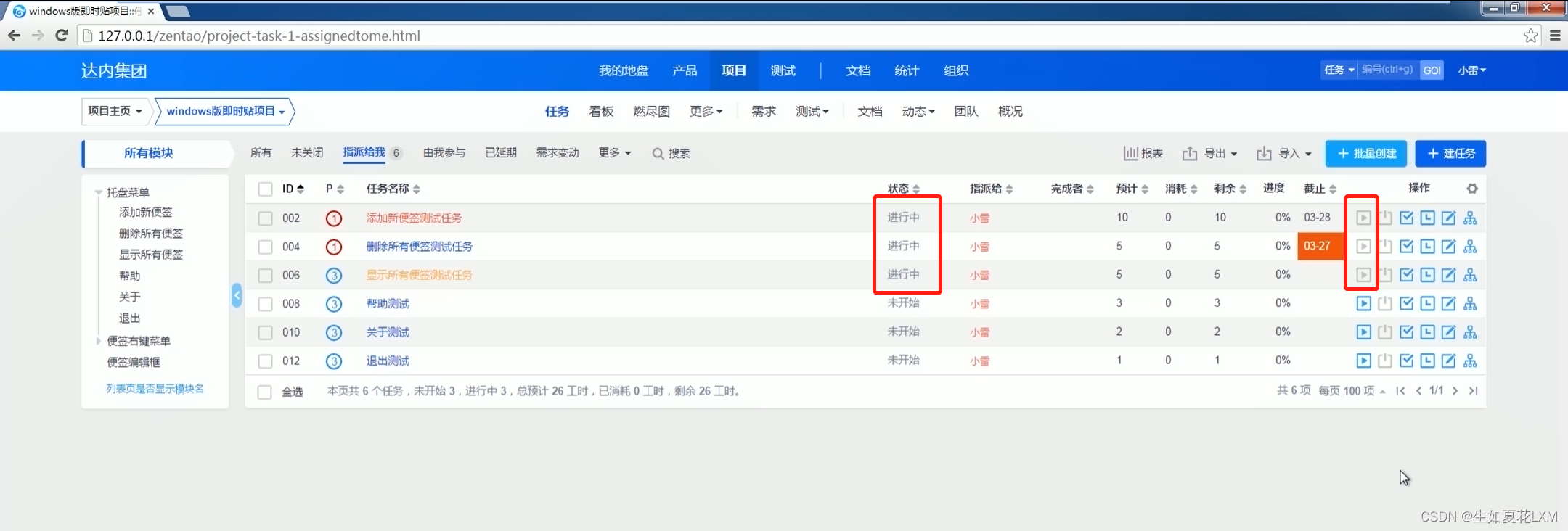The image size is (1568, 531).
Task: Open 测试 in top blue menu
Action: [x=783, y=70]
